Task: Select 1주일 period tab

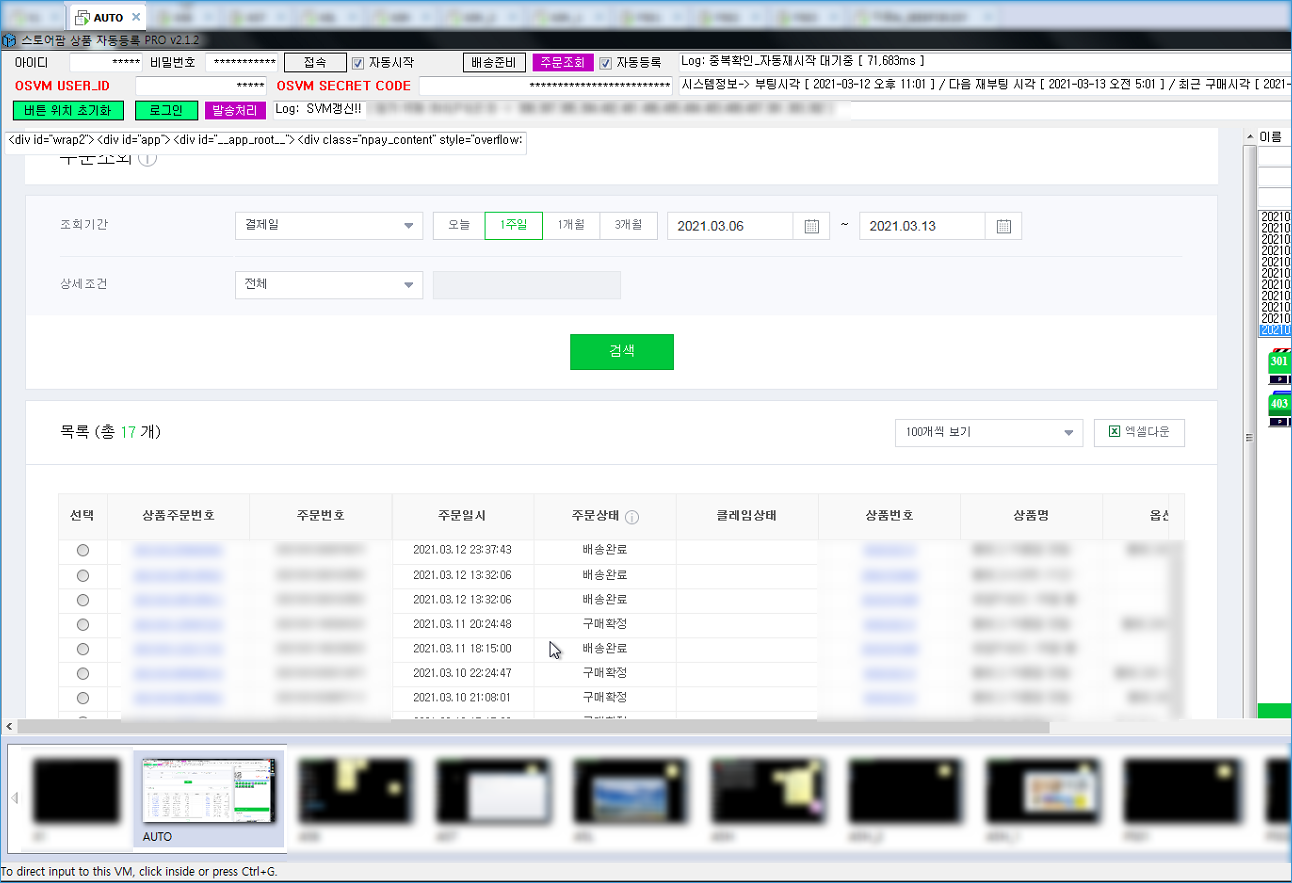Action: point(513,226)
